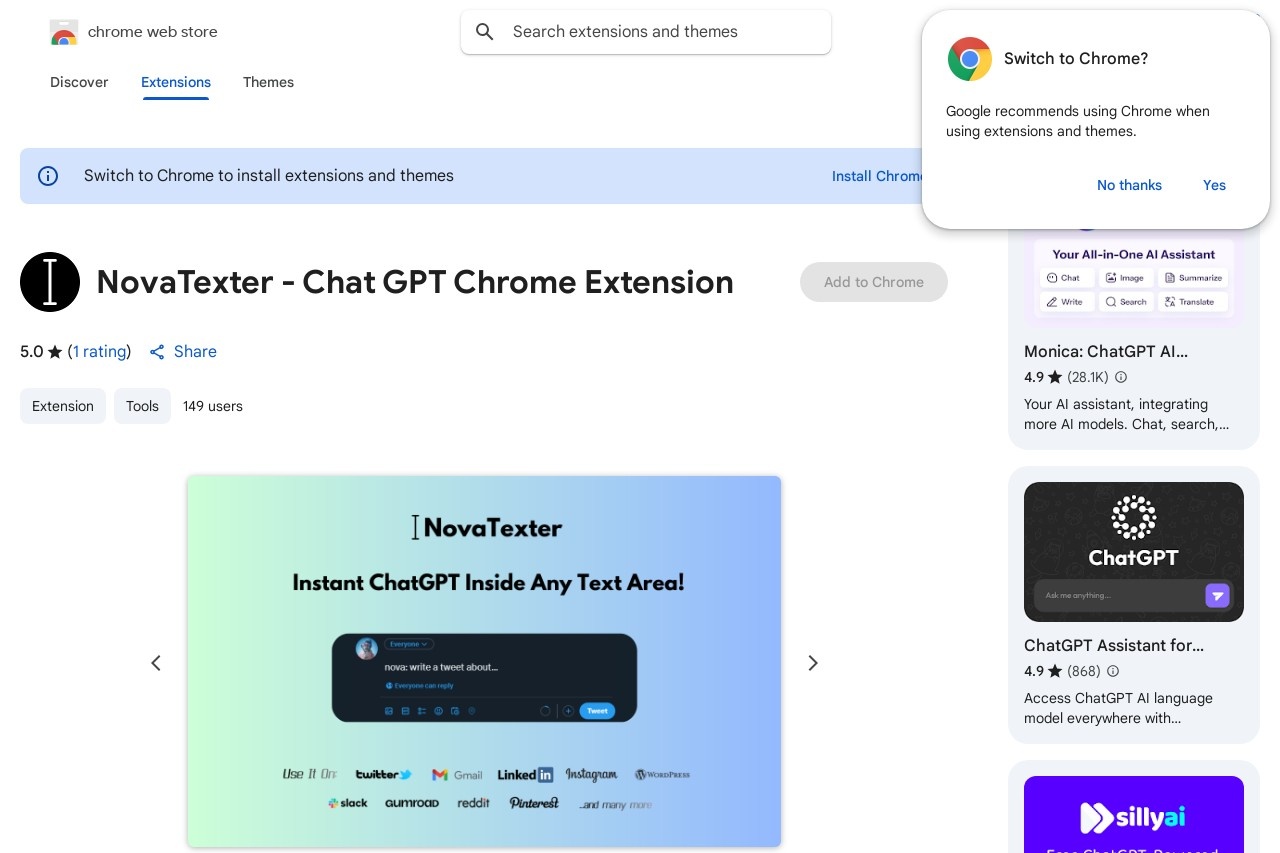Show previous screenshot with left arrow
This screenshot has height=853, width=1280.
tap(156, 663)
